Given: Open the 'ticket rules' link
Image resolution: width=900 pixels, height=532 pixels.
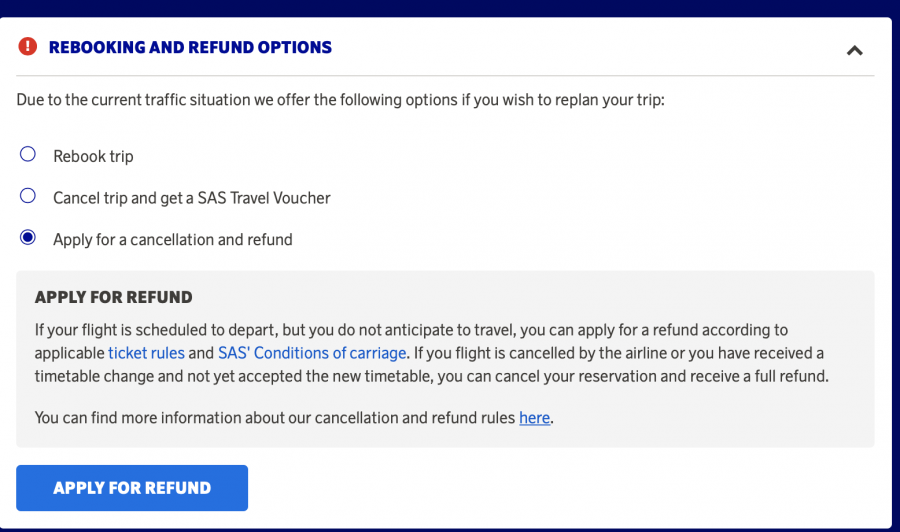Looking at the screenshot, I should click(146, 353).
